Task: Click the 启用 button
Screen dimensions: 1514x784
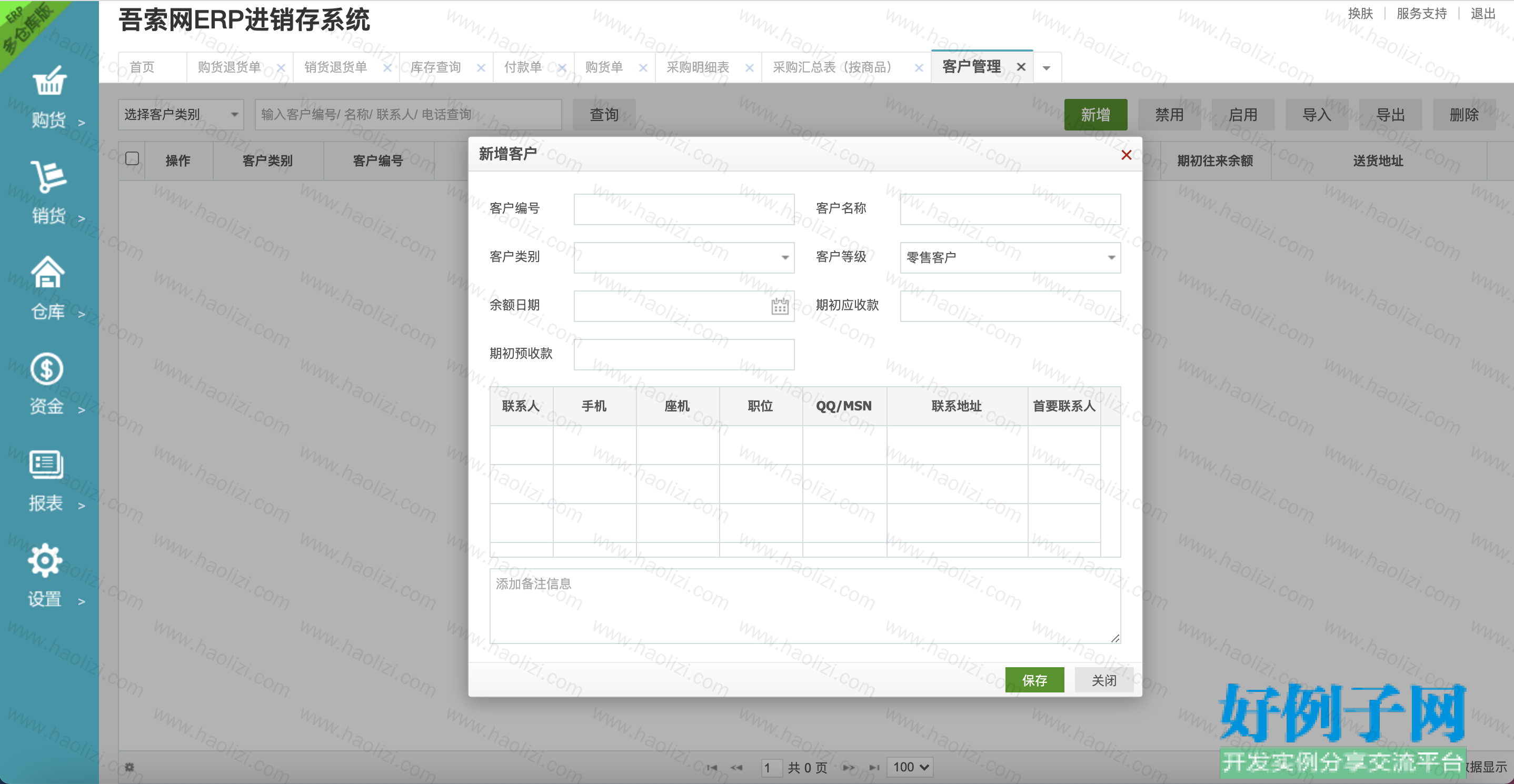Action: (1243, 115)
